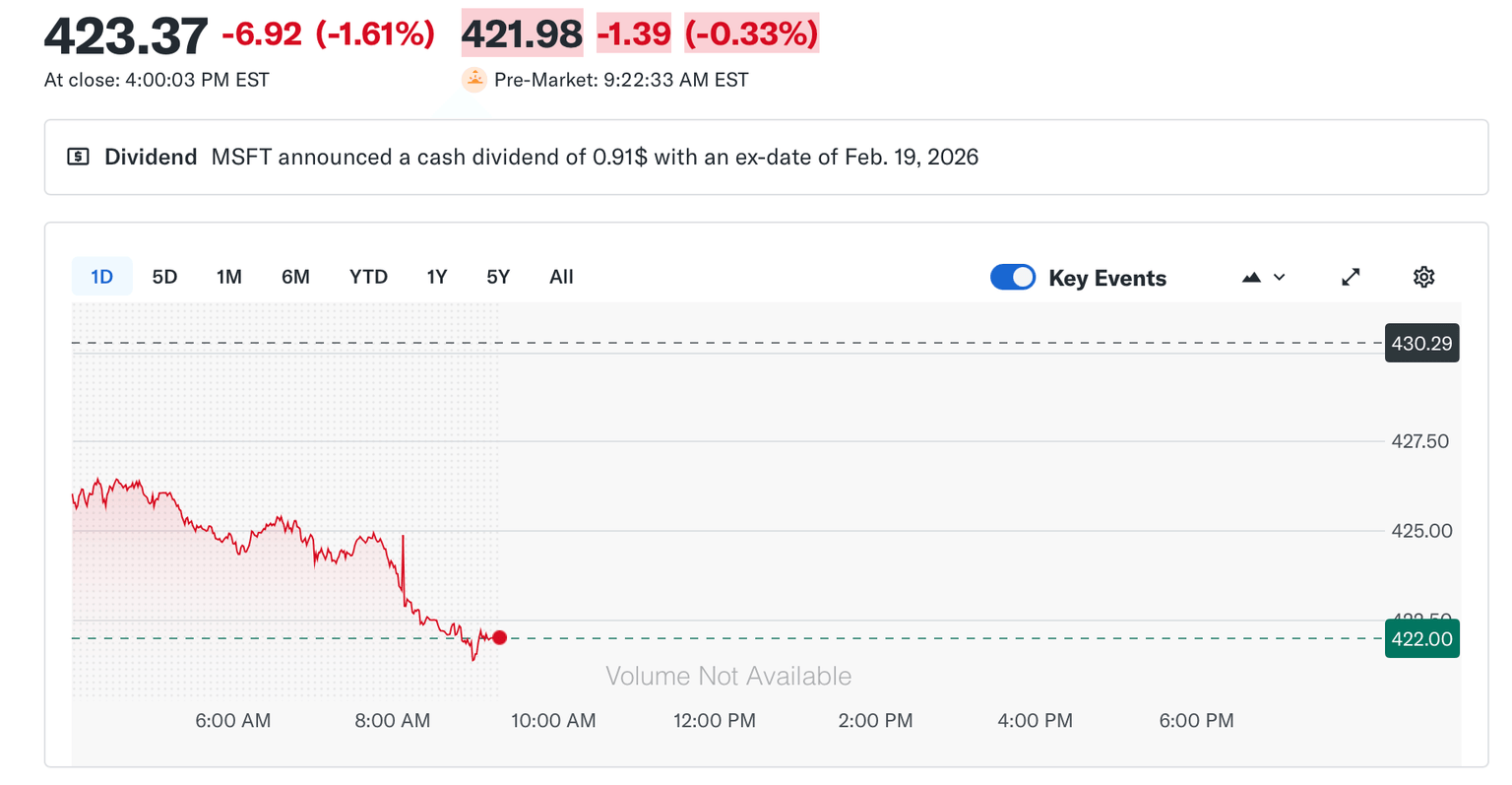The image size is (1512, 785).
Task: Click the mountain chart type icon
Action: click(x=1251, y=278)
